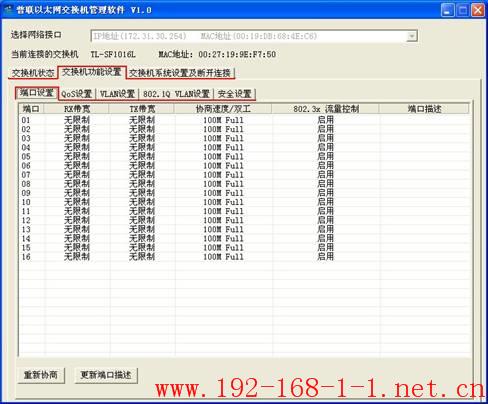Click 无限制 TX value for port 08
Viewport: 488px width, 404px height.
[142, 184]
